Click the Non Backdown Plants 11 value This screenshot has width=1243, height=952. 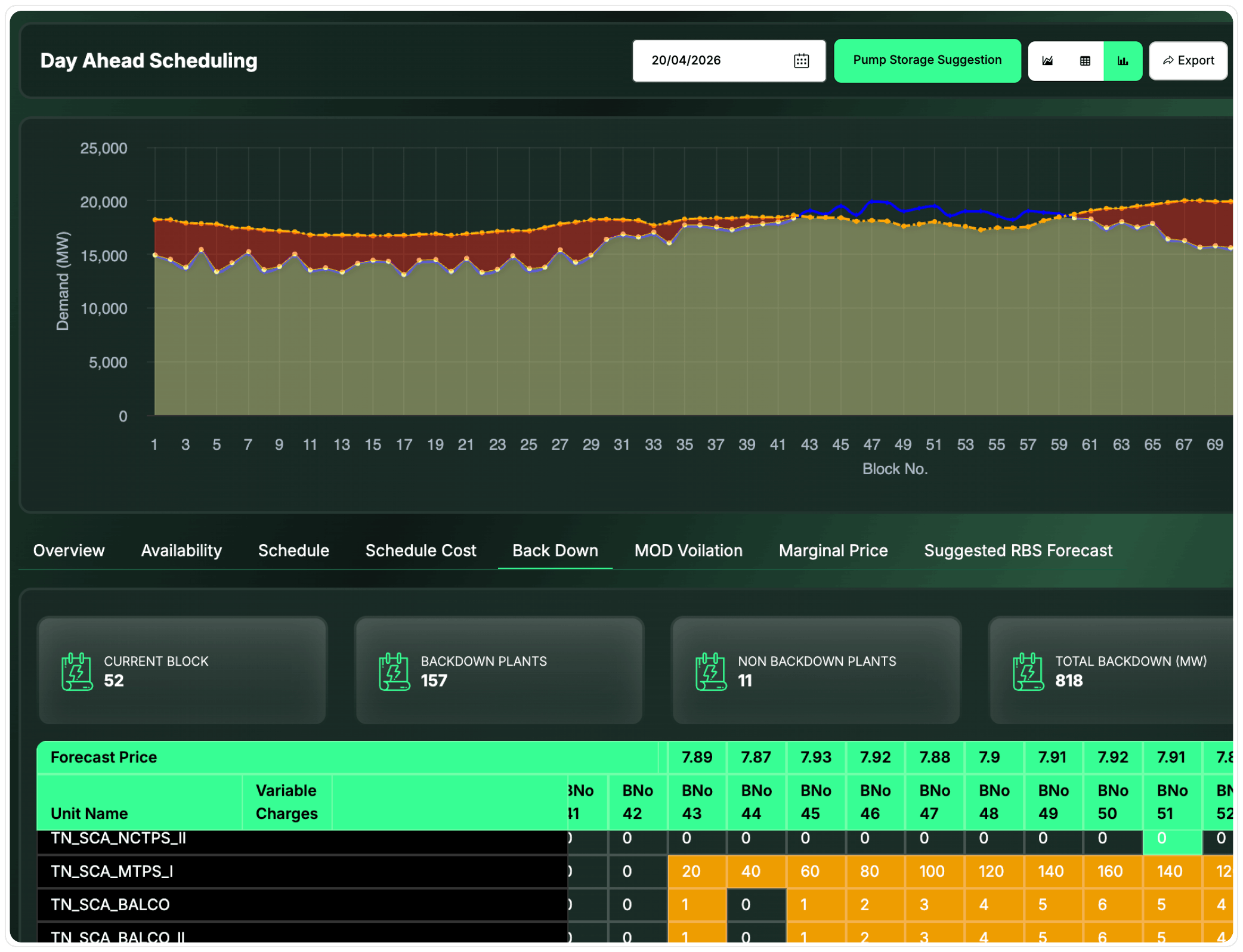point(745,681)
